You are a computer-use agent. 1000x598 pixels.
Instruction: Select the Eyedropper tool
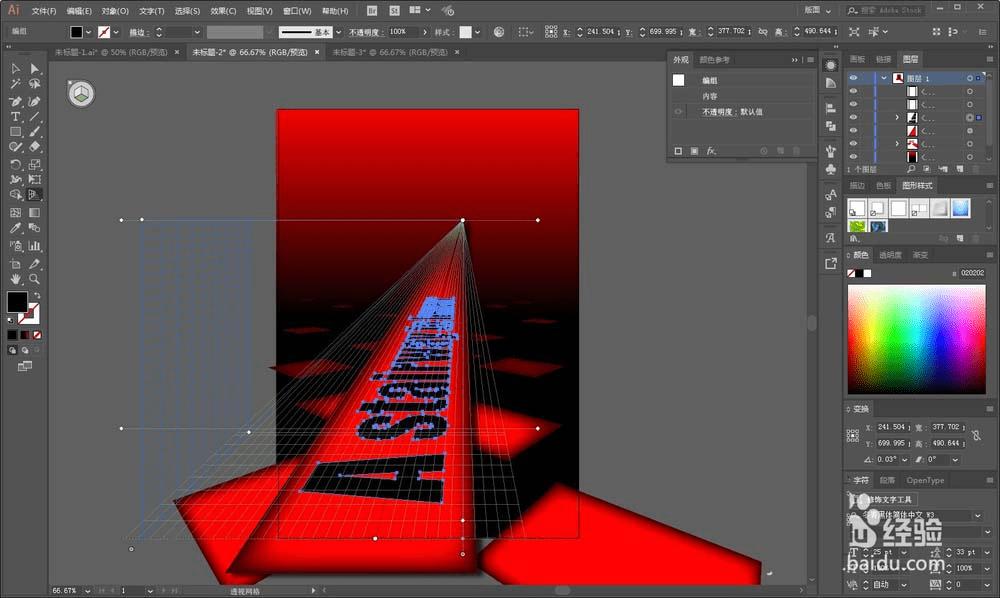click(15, 228)
